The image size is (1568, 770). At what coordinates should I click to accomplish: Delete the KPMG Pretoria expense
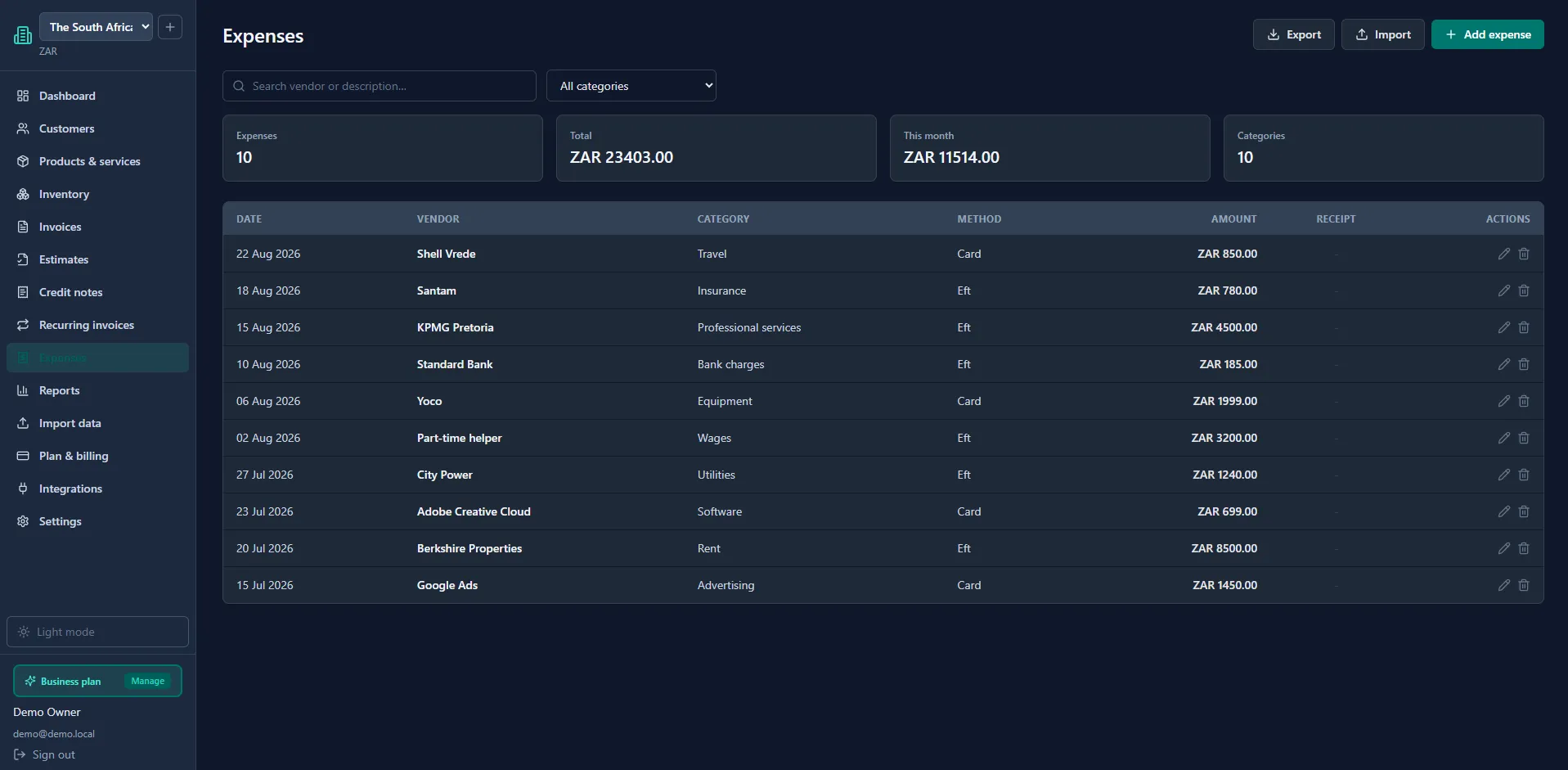pyautogui.click(x=1524, y=327)
